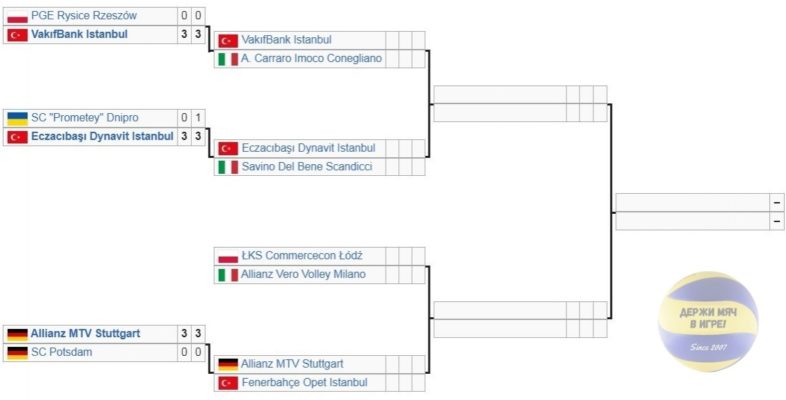
Task: Select Eczacıbaşı Dynavit Istanbul in quarterfinal bracket
Action: point(308,148)
